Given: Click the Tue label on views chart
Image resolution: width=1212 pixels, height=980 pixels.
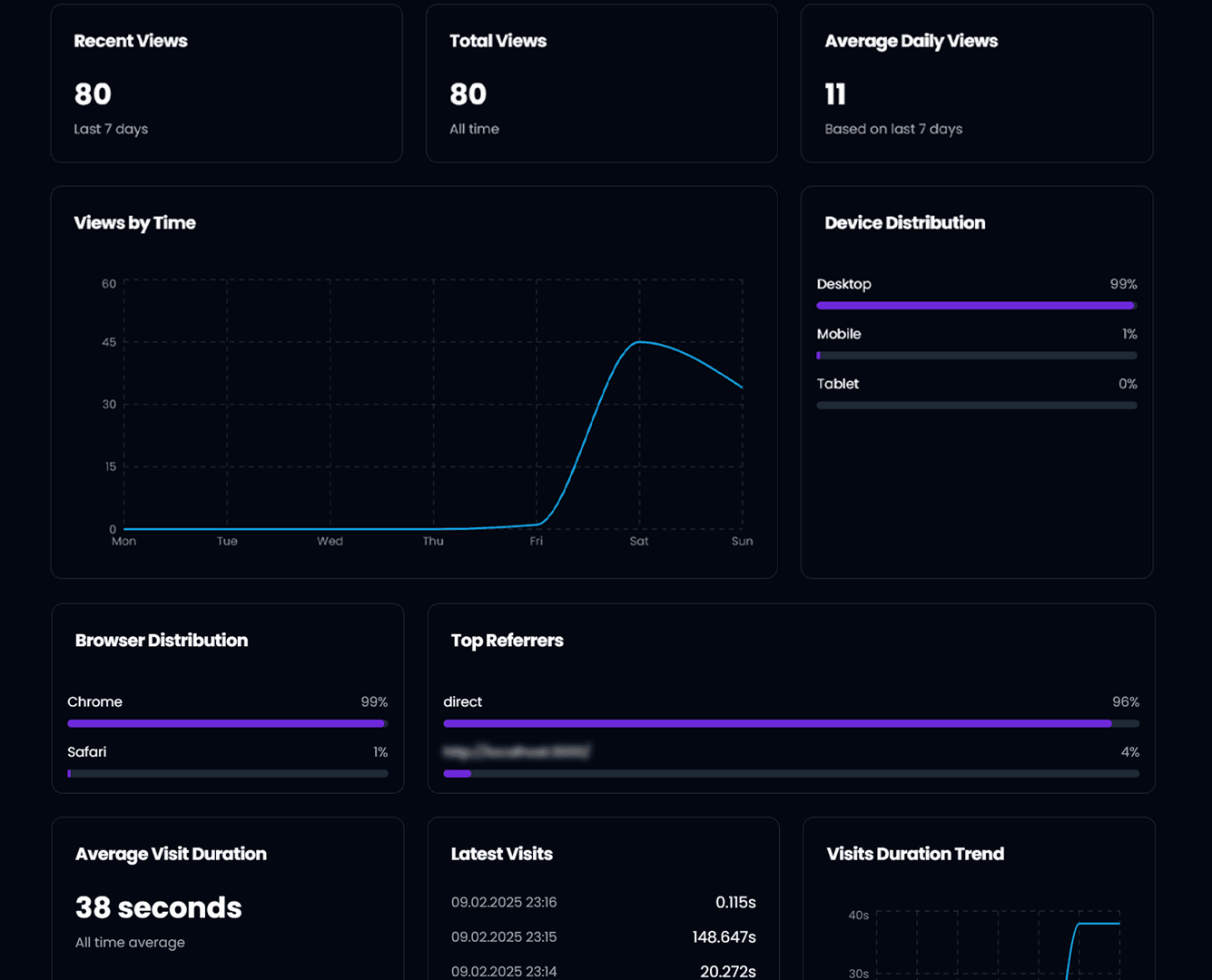Looking at the screenshot, I should point(227,541).
